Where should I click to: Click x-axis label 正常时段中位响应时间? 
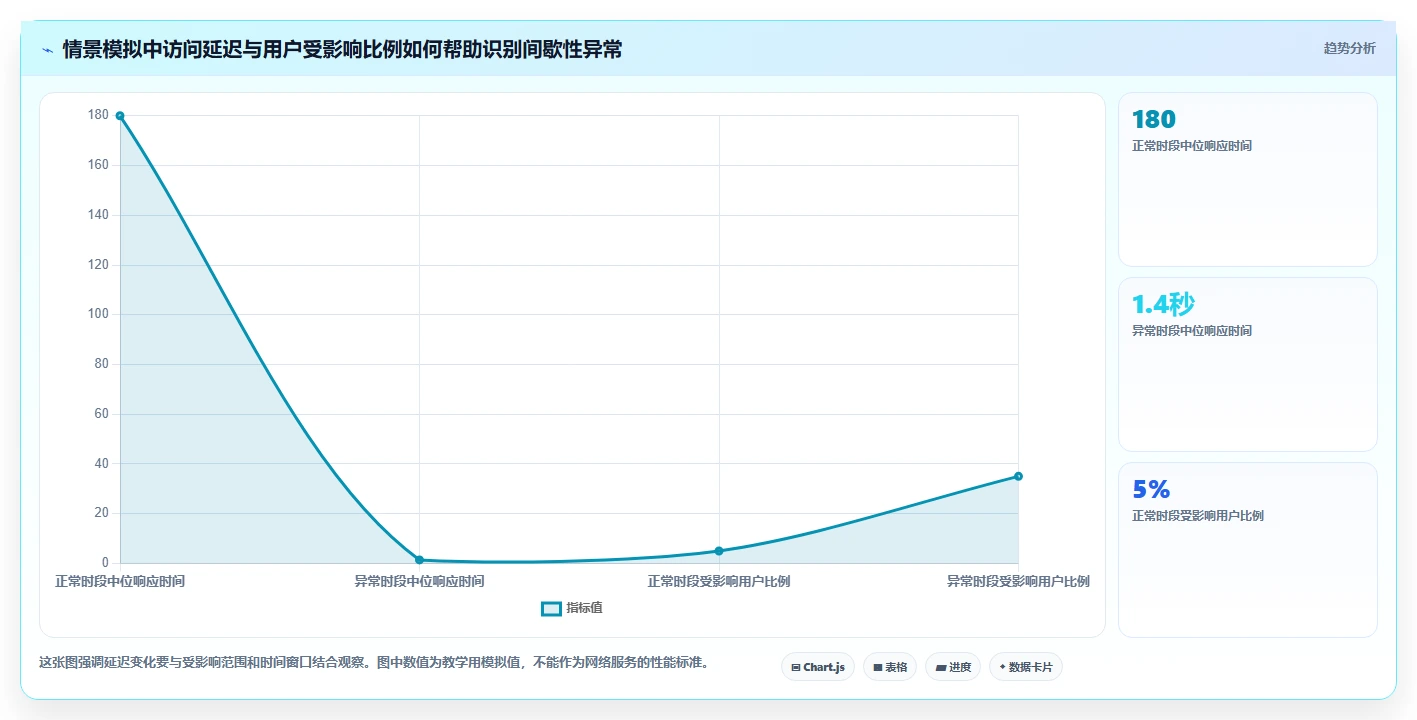click(120, 581)
